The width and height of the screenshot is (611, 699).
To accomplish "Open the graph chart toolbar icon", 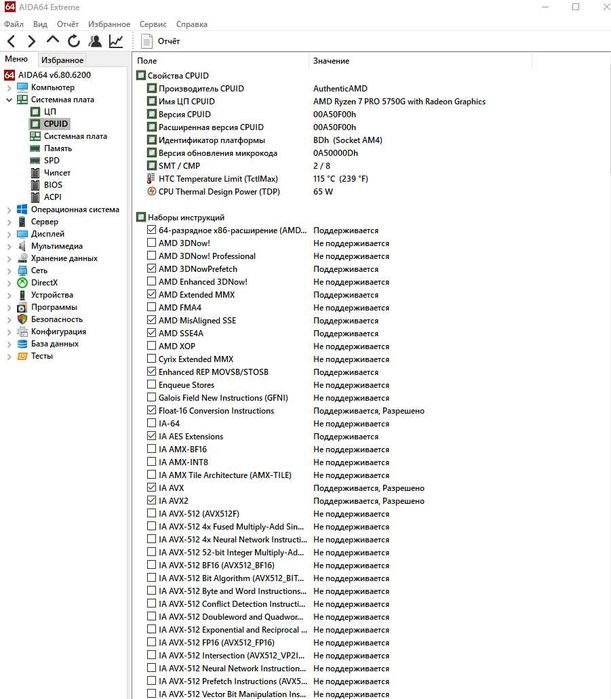I will (116, 41).
